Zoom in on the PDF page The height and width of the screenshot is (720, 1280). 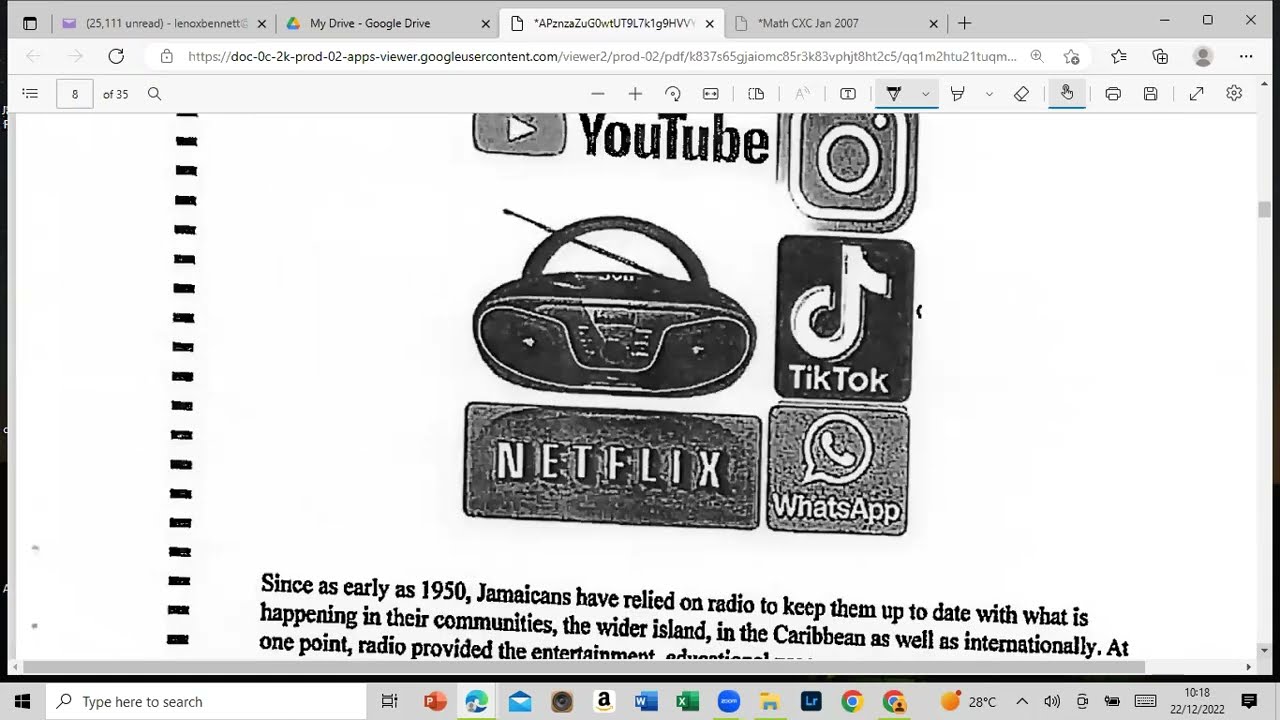(x=635, y=94)
